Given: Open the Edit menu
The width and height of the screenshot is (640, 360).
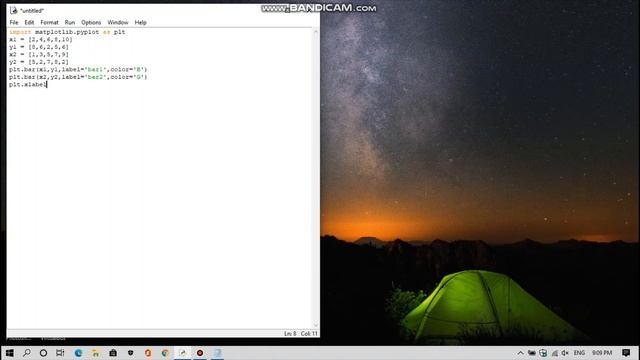Looking at the screenshot, I should 29,22.
